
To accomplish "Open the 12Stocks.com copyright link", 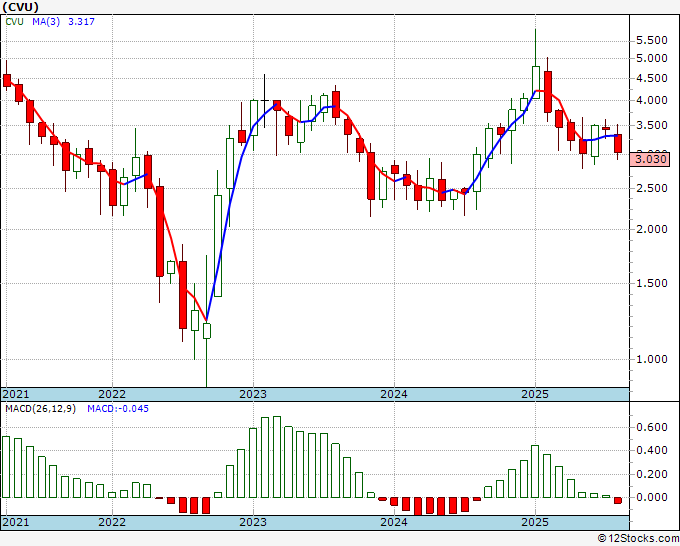I will point(638,539).
